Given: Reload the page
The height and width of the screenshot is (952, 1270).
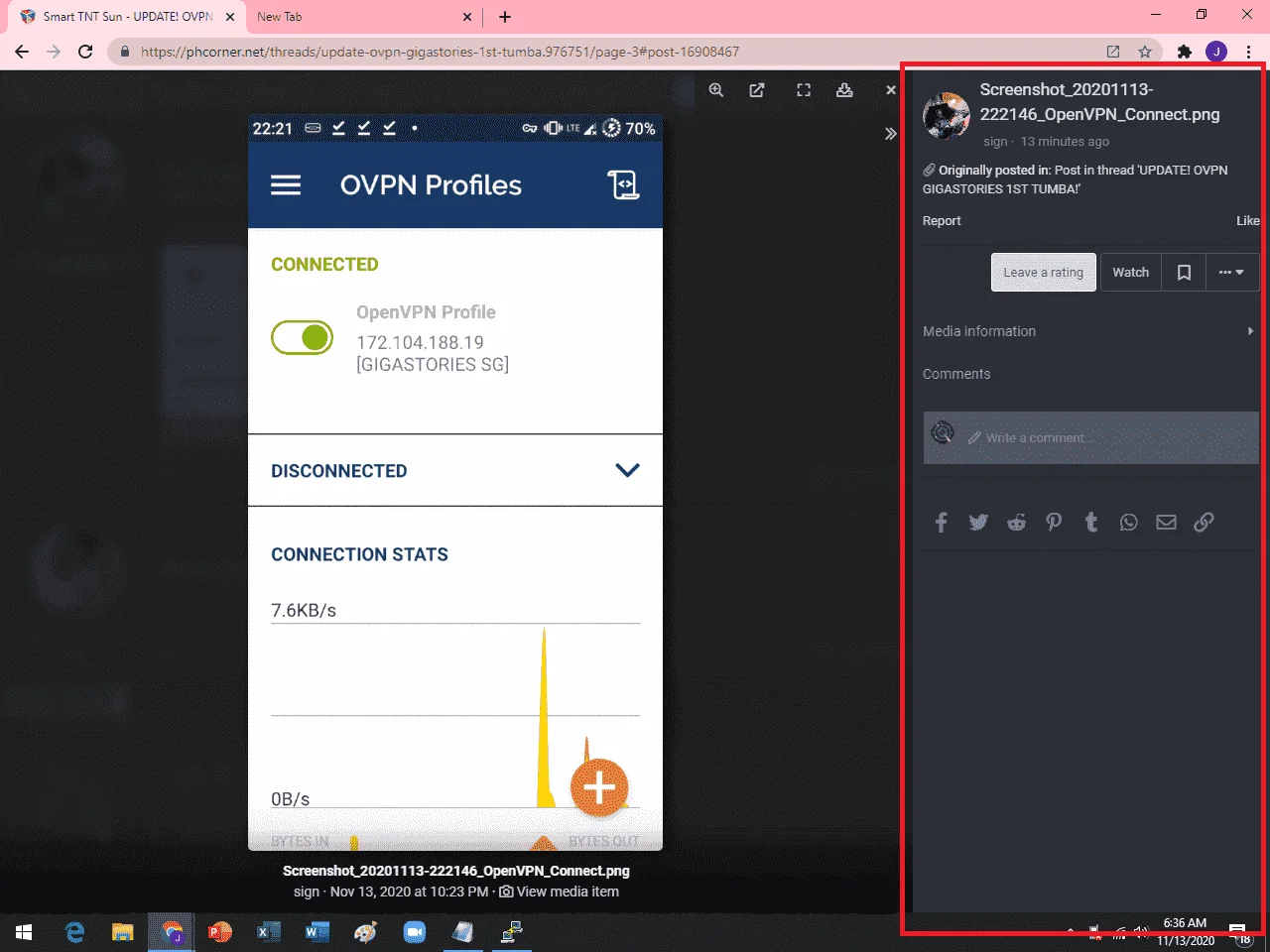Looking at the screenshot, I should click(x=85, y=52).
